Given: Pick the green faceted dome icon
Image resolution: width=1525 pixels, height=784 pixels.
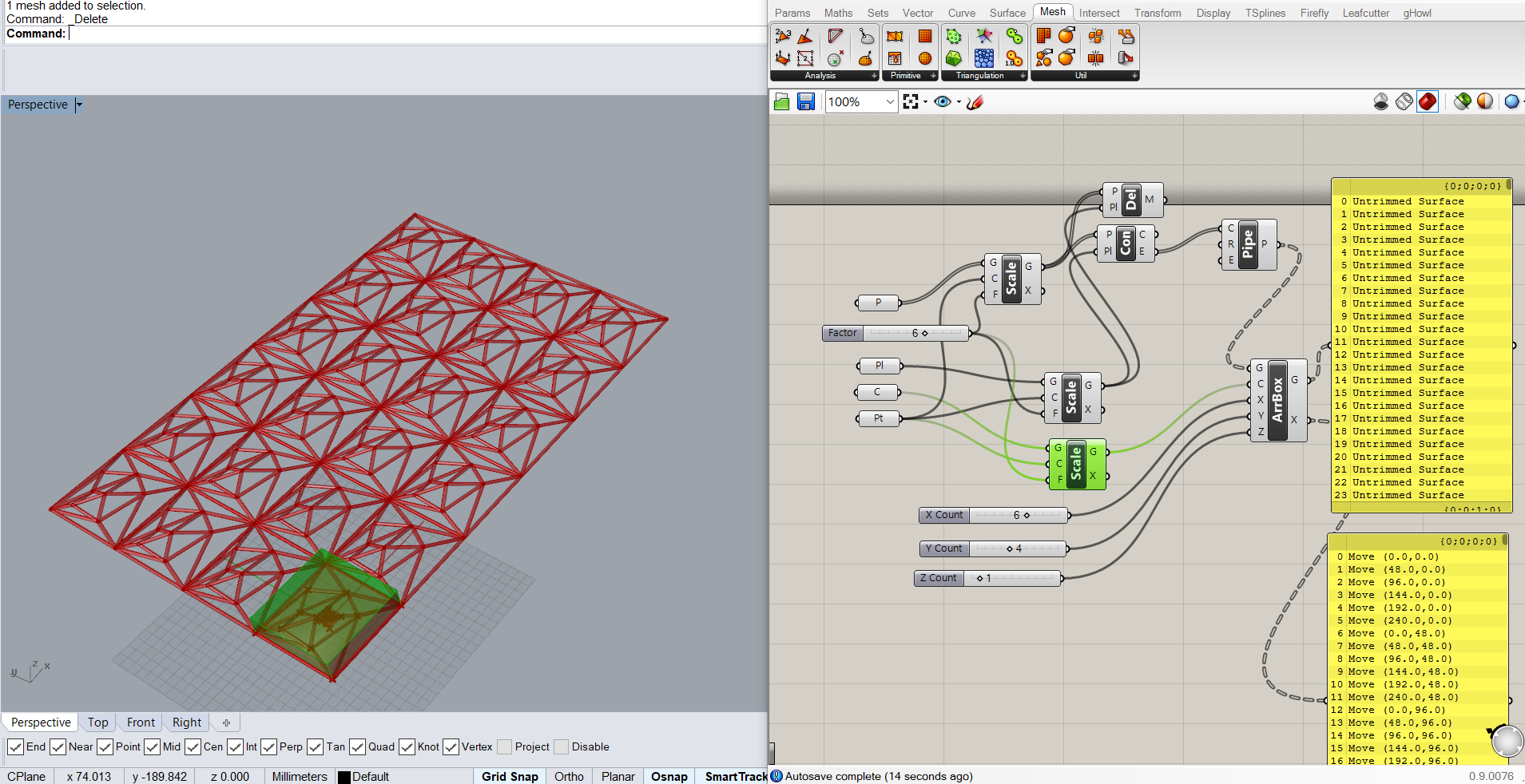Looking at the screenshot, I should tap(954, 58).
